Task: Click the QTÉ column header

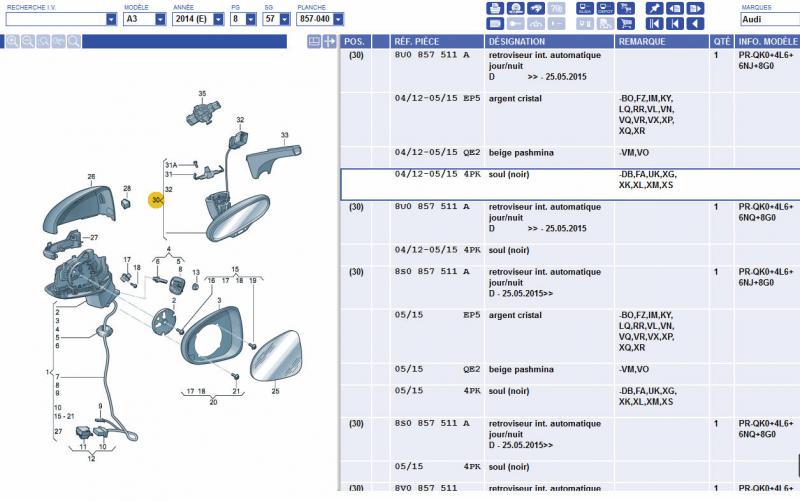Action: 722,41
